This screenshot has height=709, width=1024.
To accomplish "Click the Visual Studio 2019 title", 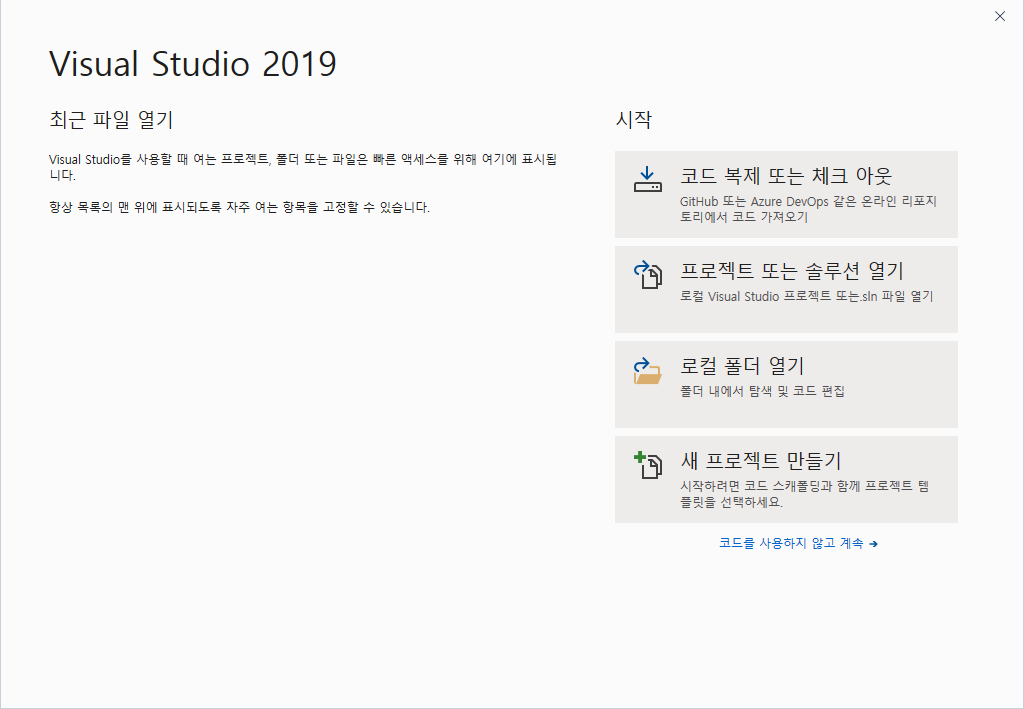I will (x=193, y=64).
